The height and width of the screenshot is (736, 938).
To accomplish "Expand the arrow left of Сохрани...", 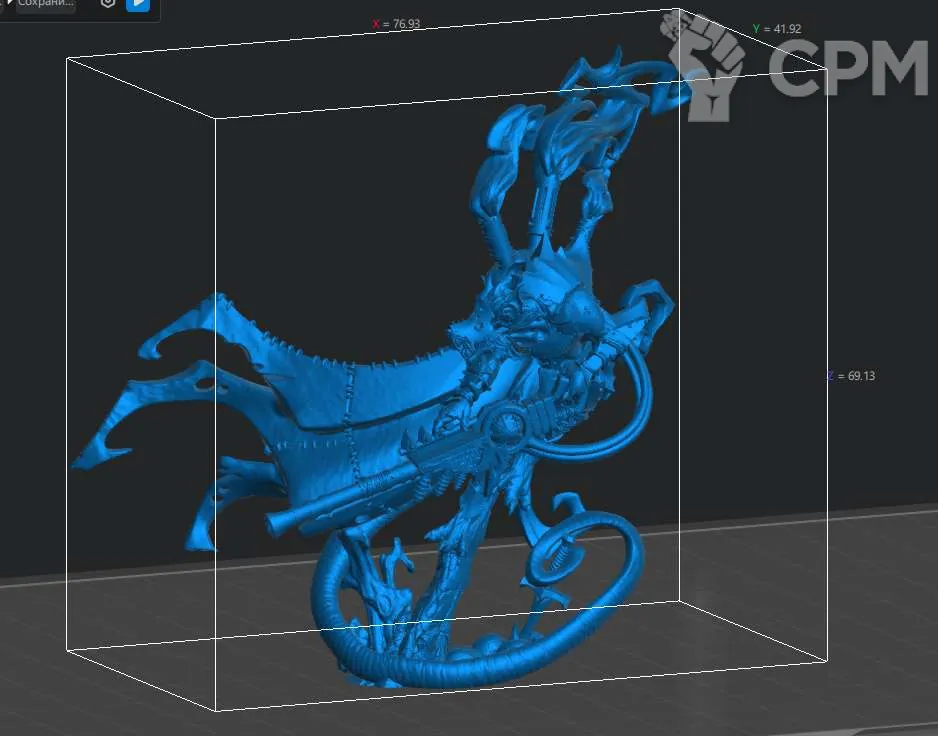I will coord(8,5).
